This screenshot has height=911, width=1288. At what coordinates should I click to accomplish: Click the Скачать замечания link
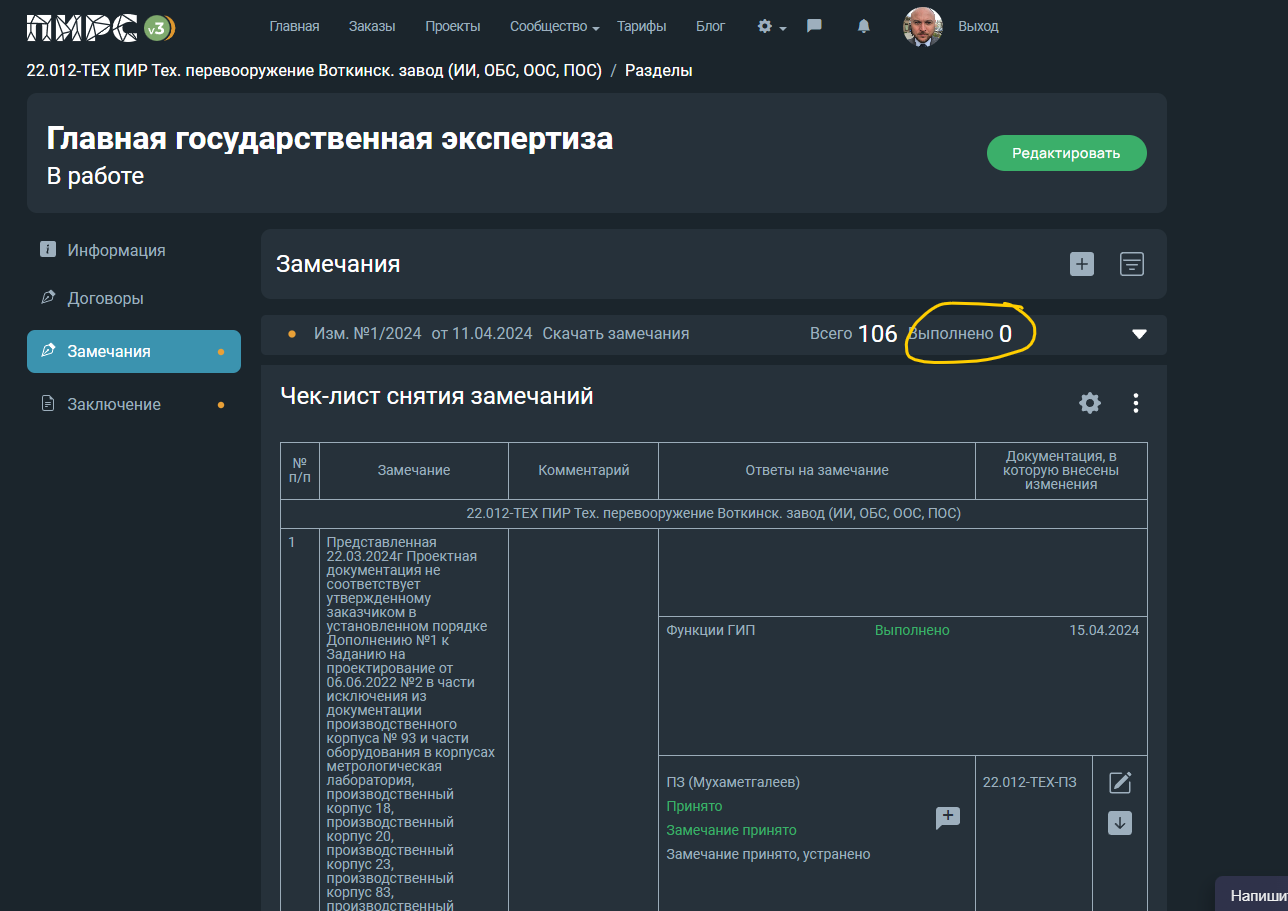[x=615, y=334]
